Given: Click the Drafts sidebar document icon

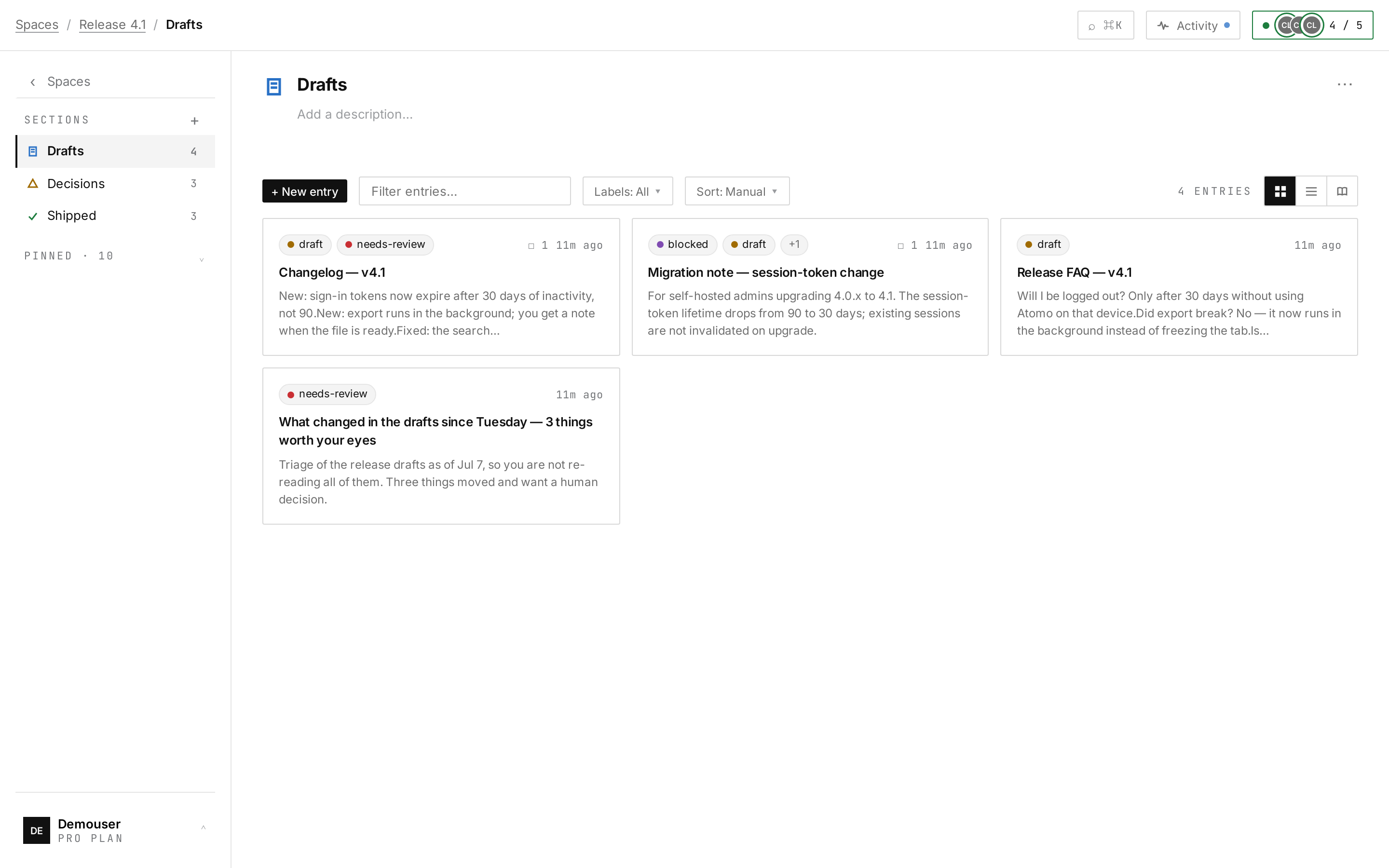Looking at the screenshot, I should (x=33, y=151).
